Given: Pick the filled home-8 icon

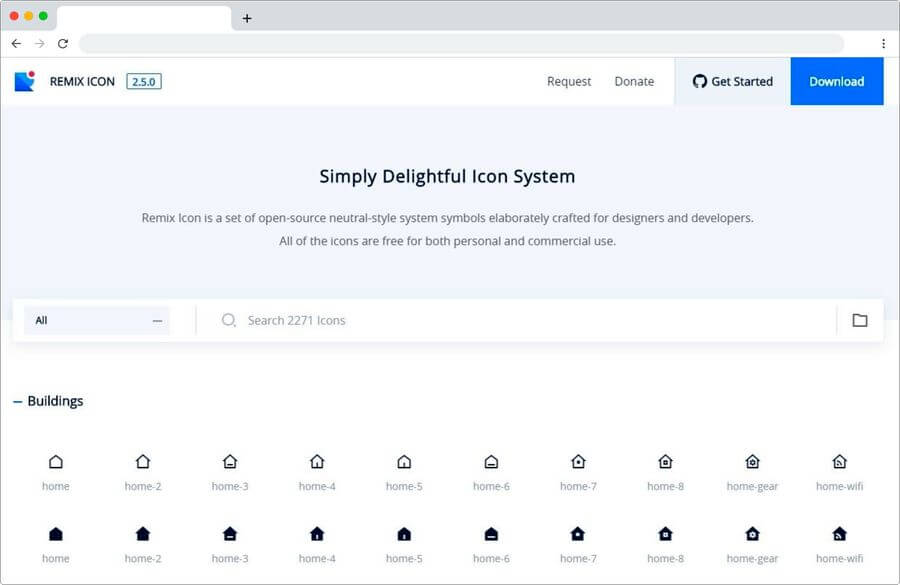Looking at the screenshot, I should click(665, 534).
